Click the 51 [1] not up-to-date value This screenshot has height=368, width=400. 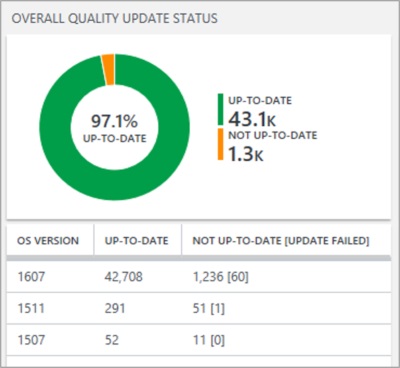tap(209, 308)
